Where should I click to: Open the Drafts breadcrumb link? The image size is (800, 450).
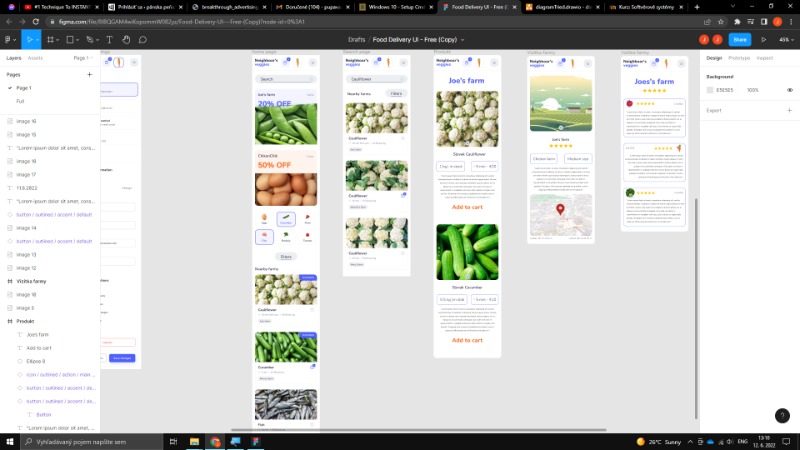(x=357, y=39)
